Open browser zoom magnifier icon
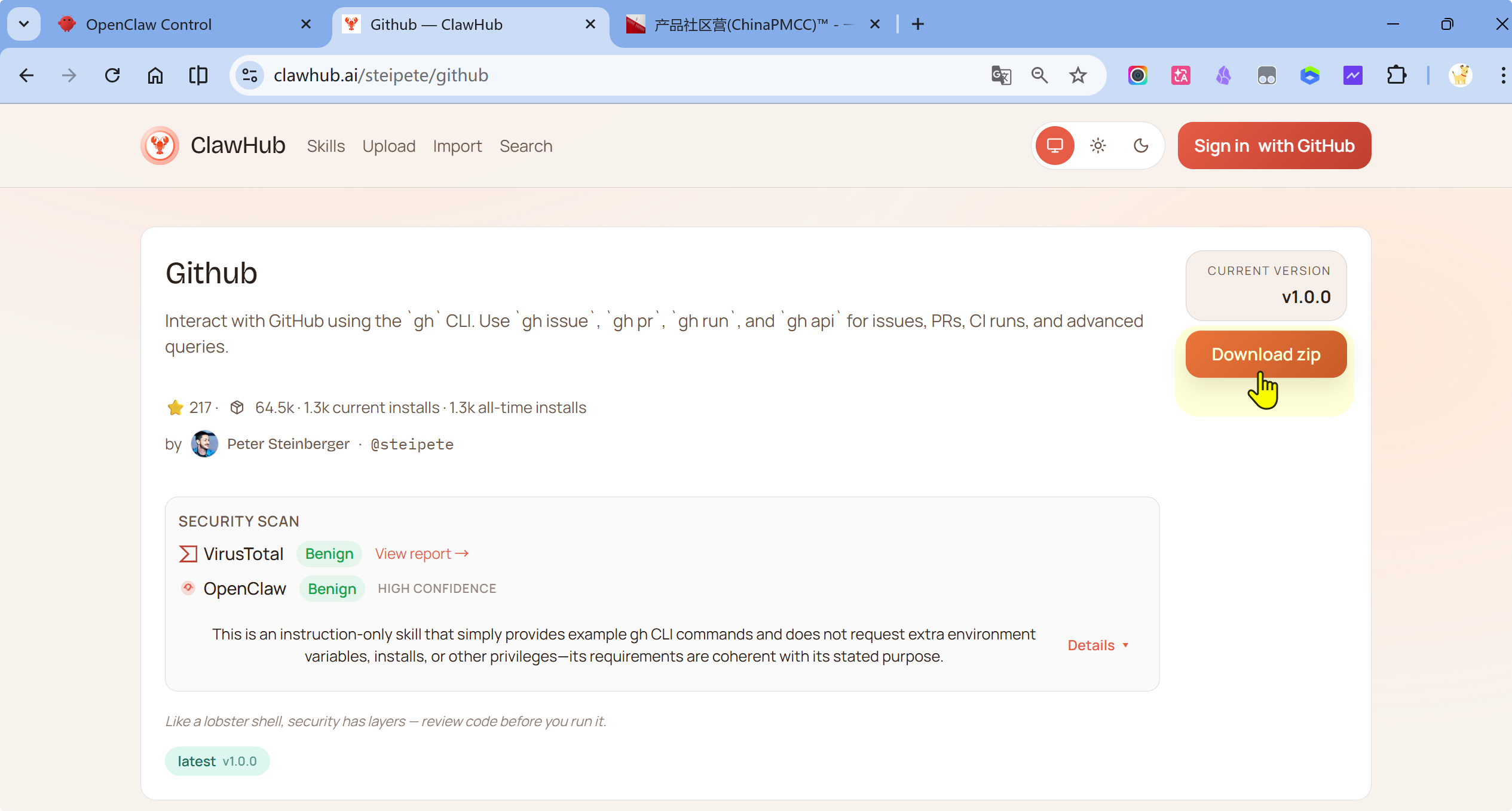 click(x=1040, y=75)
